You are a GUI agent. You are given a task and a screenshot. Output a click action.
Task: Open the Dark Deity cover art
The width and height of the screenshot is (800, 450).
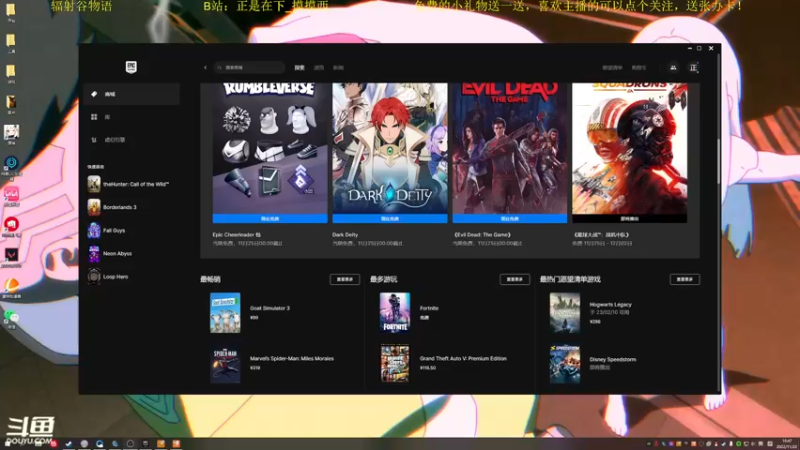[390, 148]
